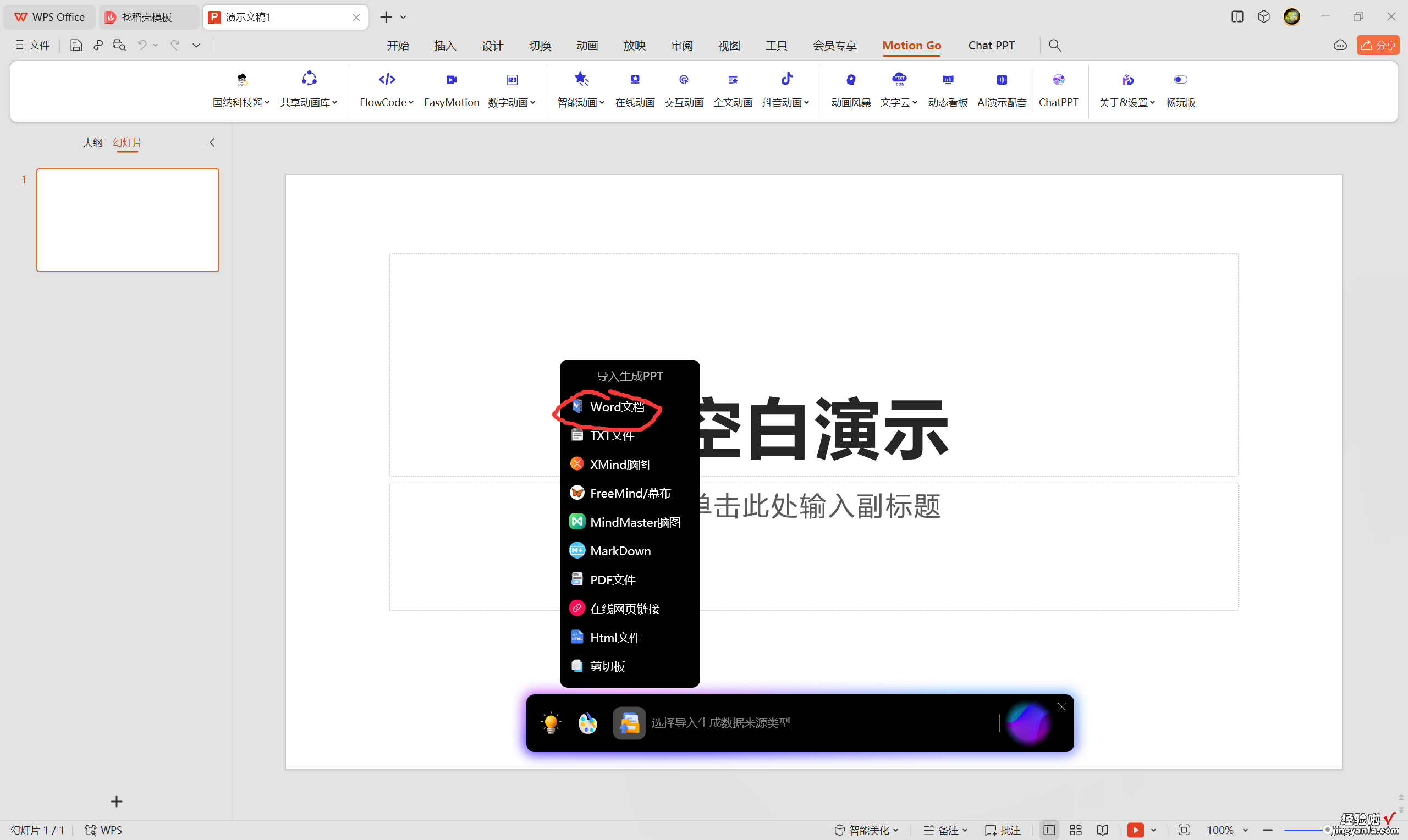This screenshot has width=1408, height=840.
Task: Open the 数字动画 tool
Action: [x=512, y=90]
